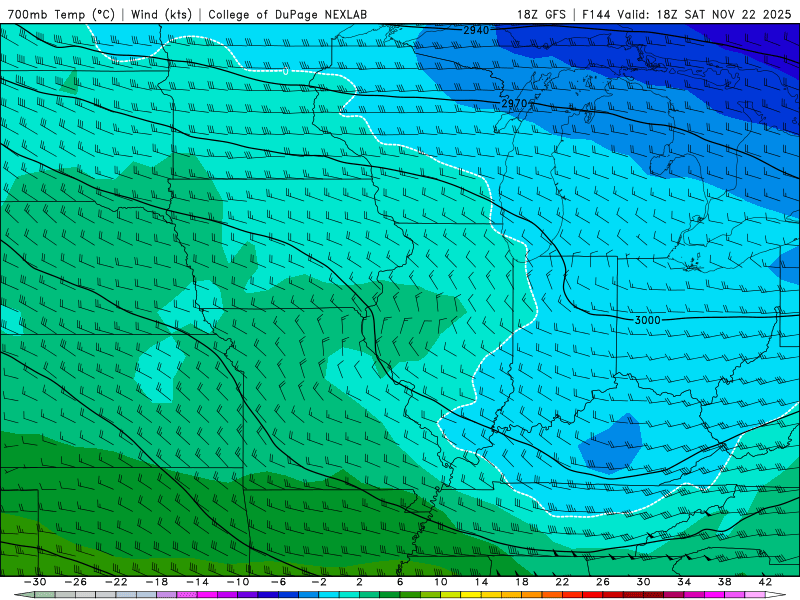Screen dimensions: 800x600
Task: Click the '-26' value on the color scale
Action: tap(76, 582)
